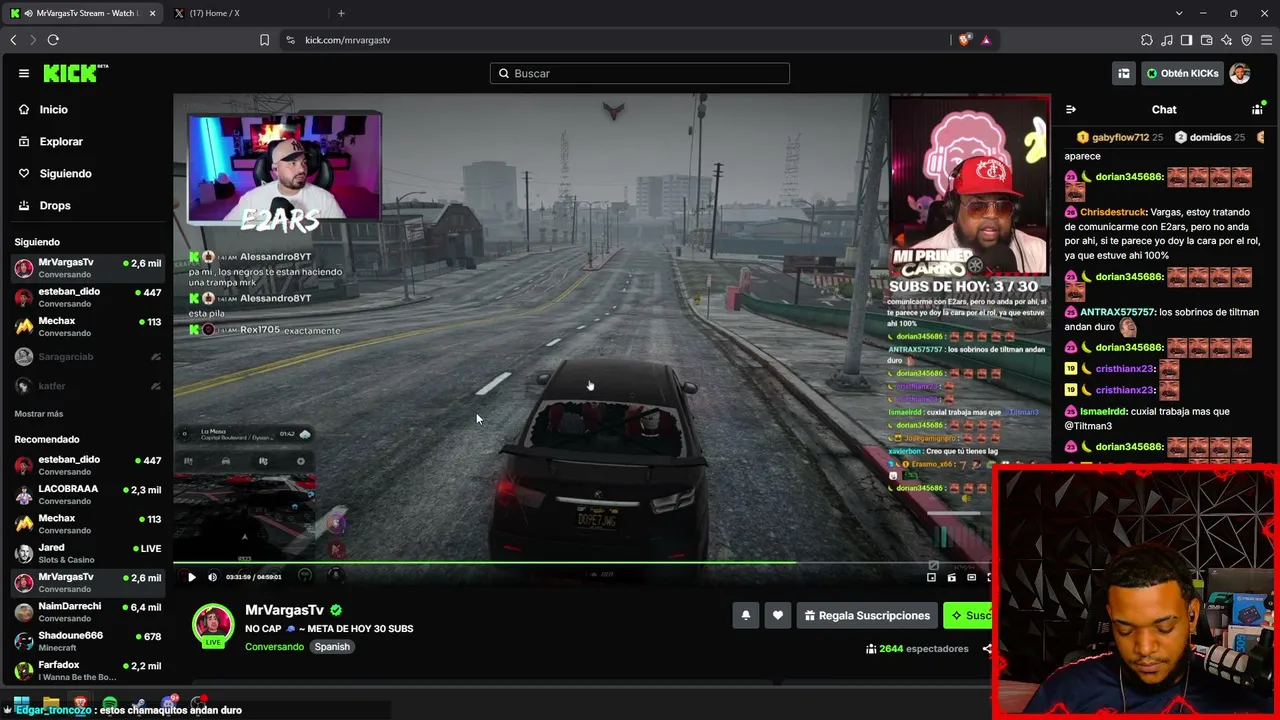1280x720 pixels.
Task: Enable stream notifications bell
Action: (x=746, y=615)
